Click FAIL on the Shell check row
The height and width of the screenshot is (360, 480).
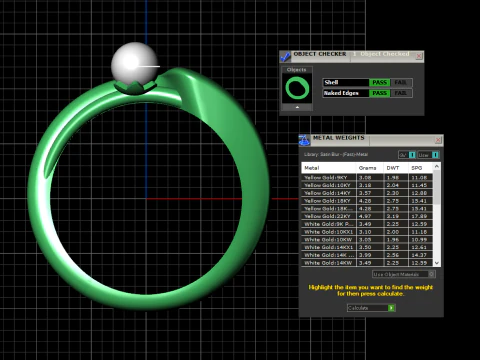click(x=401, y=82)
